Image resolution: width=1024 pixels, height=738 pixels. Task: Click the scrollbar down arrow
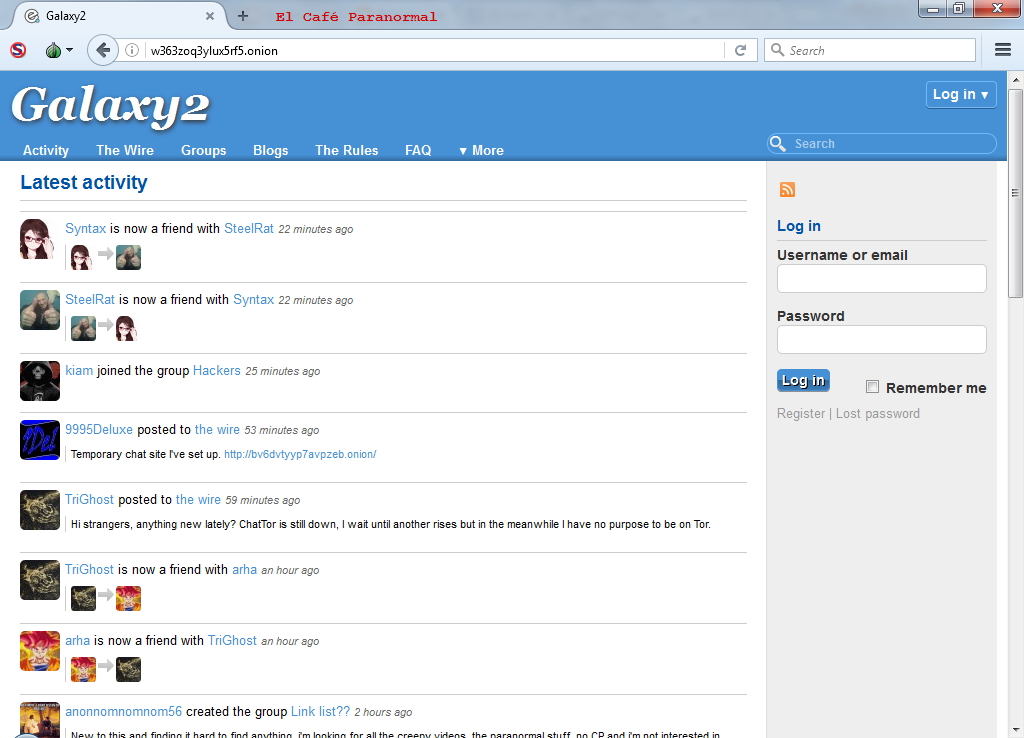(1015, 730)
